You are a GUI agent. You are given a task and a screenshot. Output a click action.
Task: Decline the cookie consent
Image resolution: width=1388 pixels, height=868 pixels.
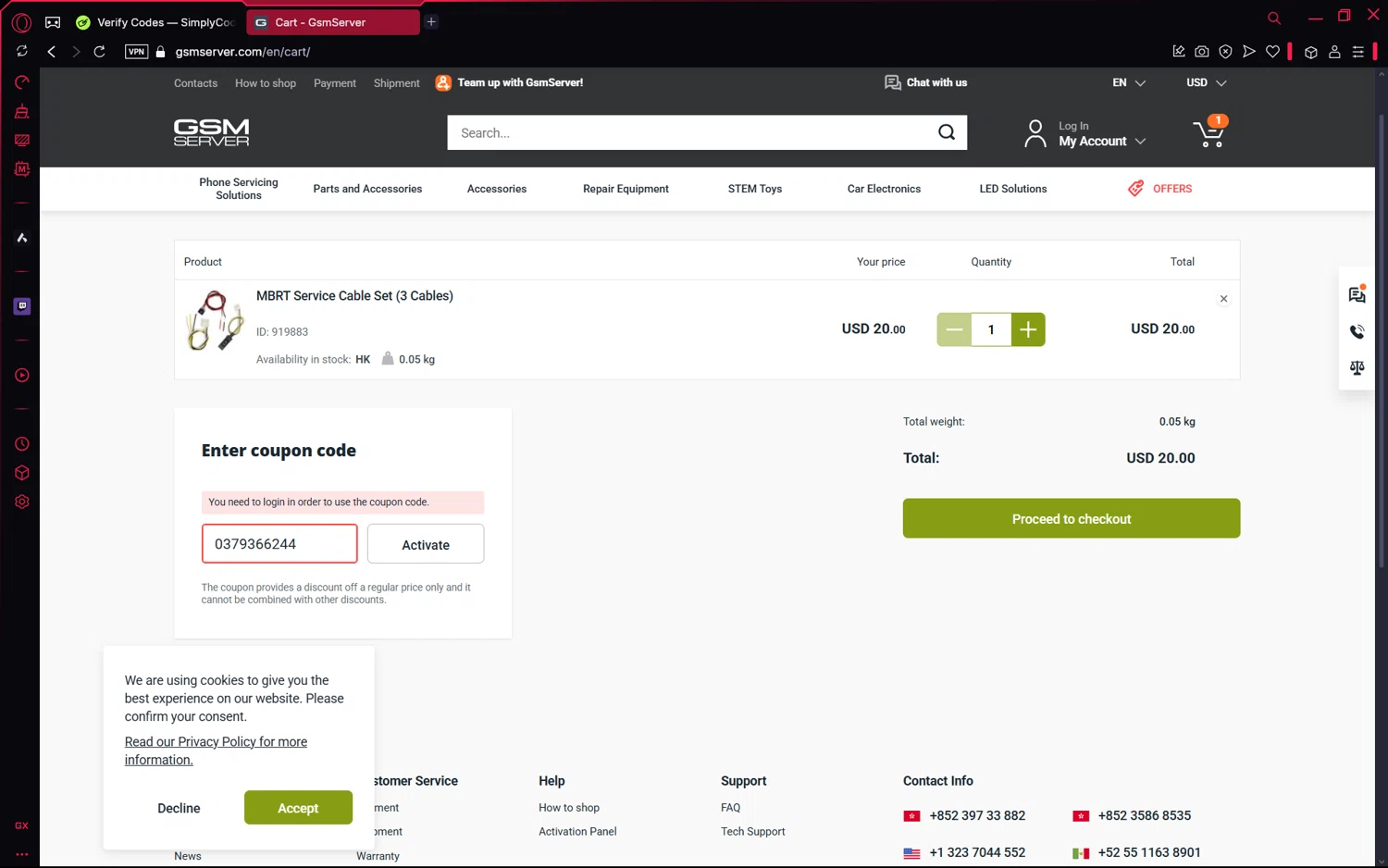[x=179, y=808]
